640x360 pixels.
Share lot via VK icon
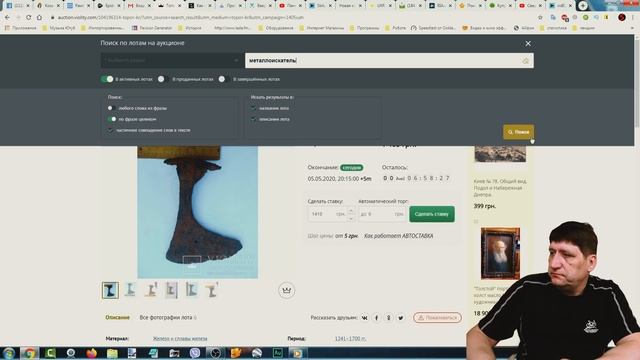(364, 318)
